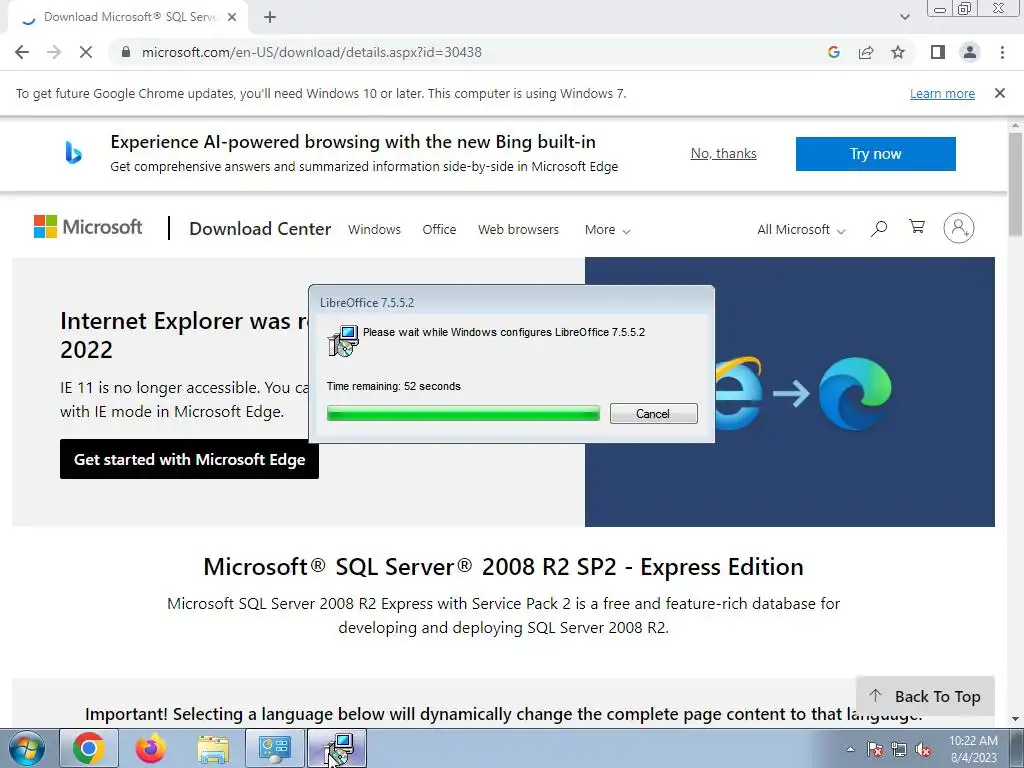
Task: Click the page vertical scrollbar thumb
Action: pos(1016,184)
